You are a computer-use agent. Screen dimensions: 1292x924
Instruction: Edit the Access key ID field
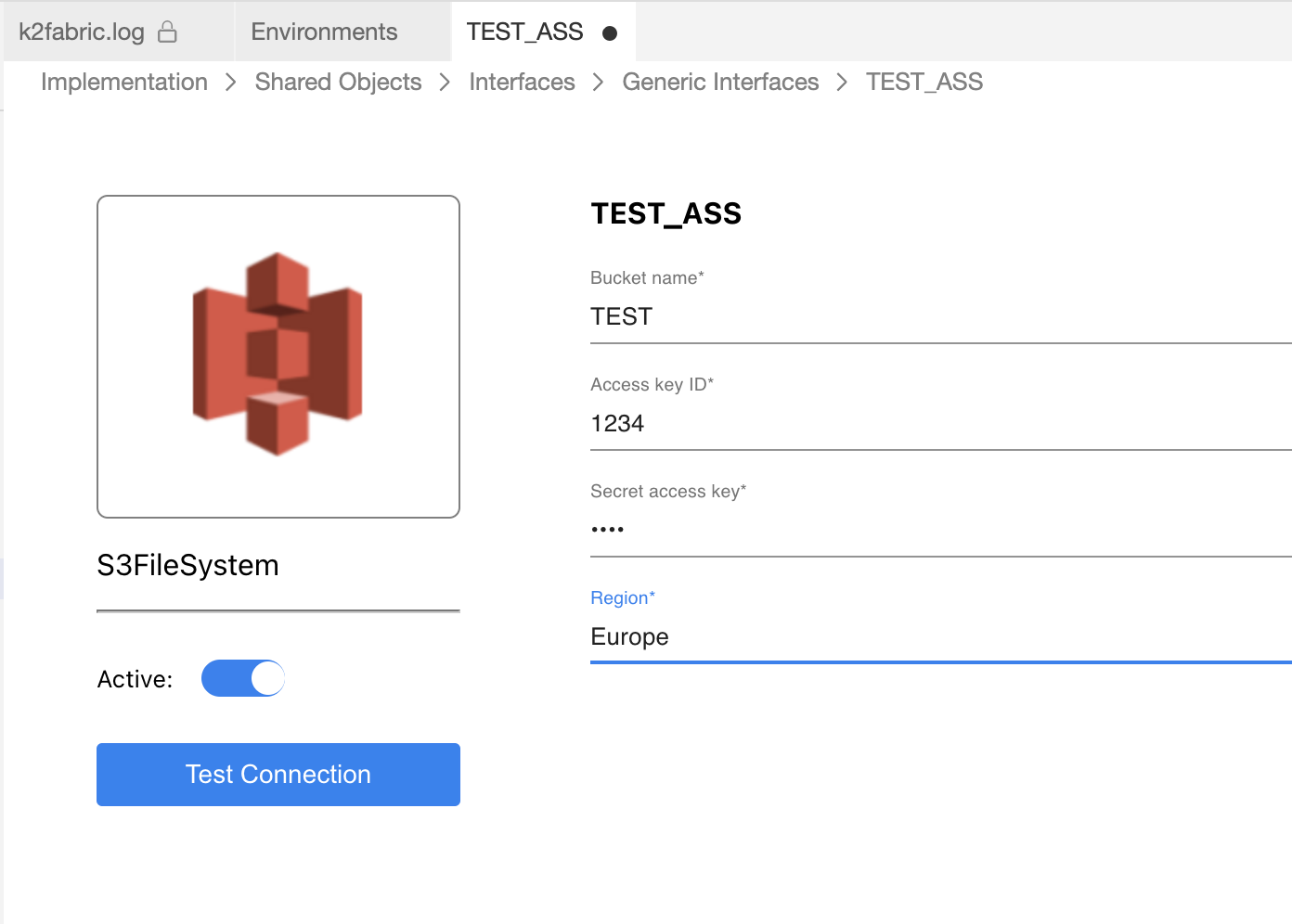click(941, 424)
